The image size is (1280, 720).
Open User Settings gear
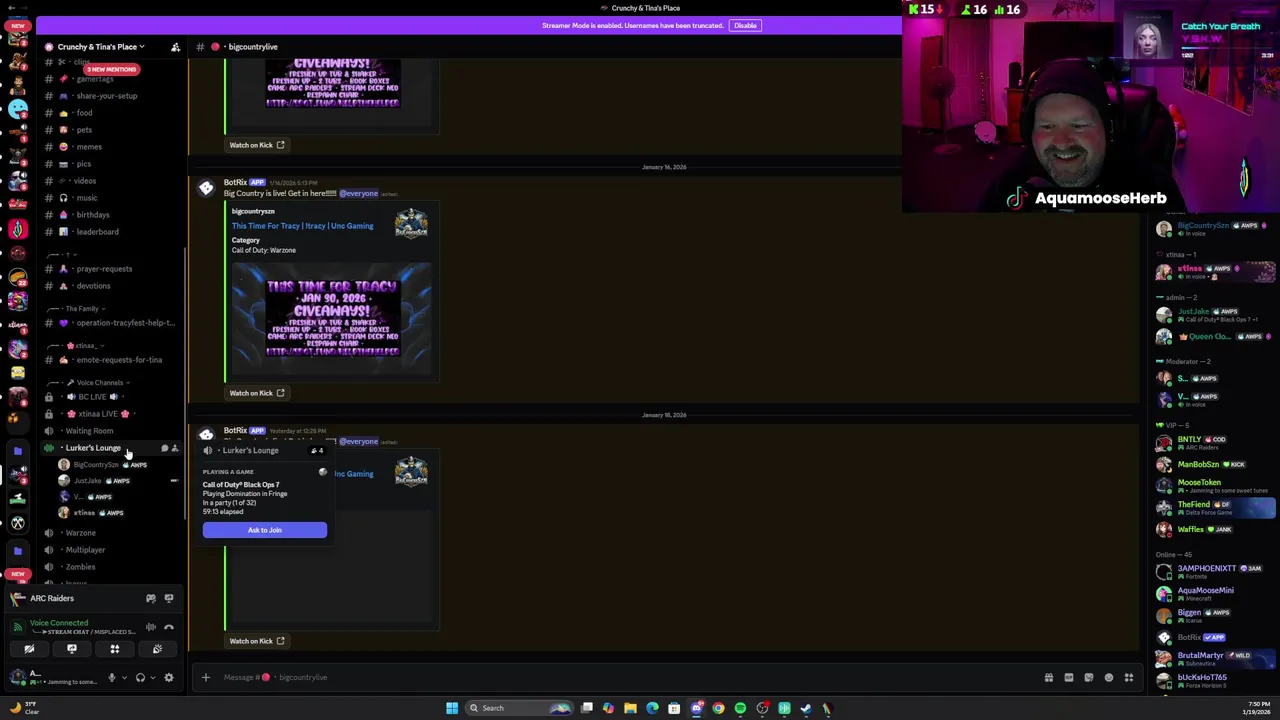169,677
